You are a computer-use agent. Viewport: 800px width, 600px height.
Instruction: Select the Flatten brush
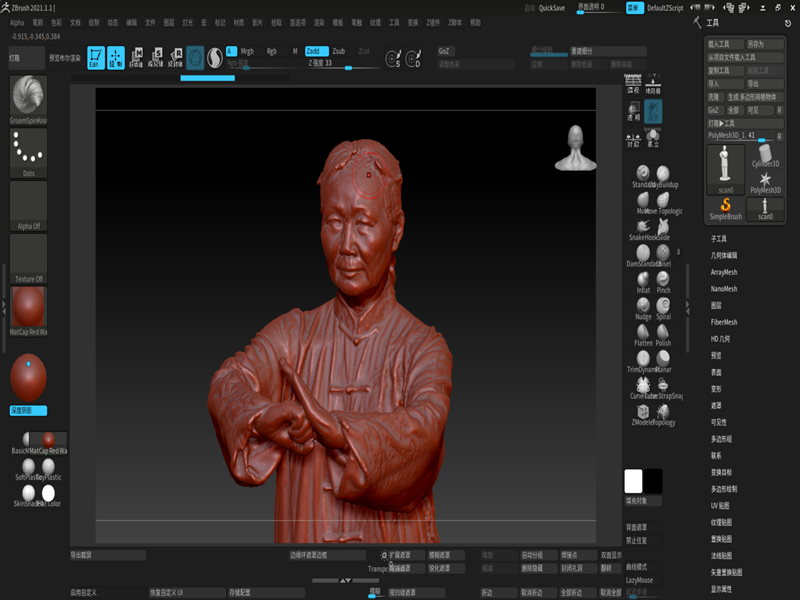pos(642,331)
